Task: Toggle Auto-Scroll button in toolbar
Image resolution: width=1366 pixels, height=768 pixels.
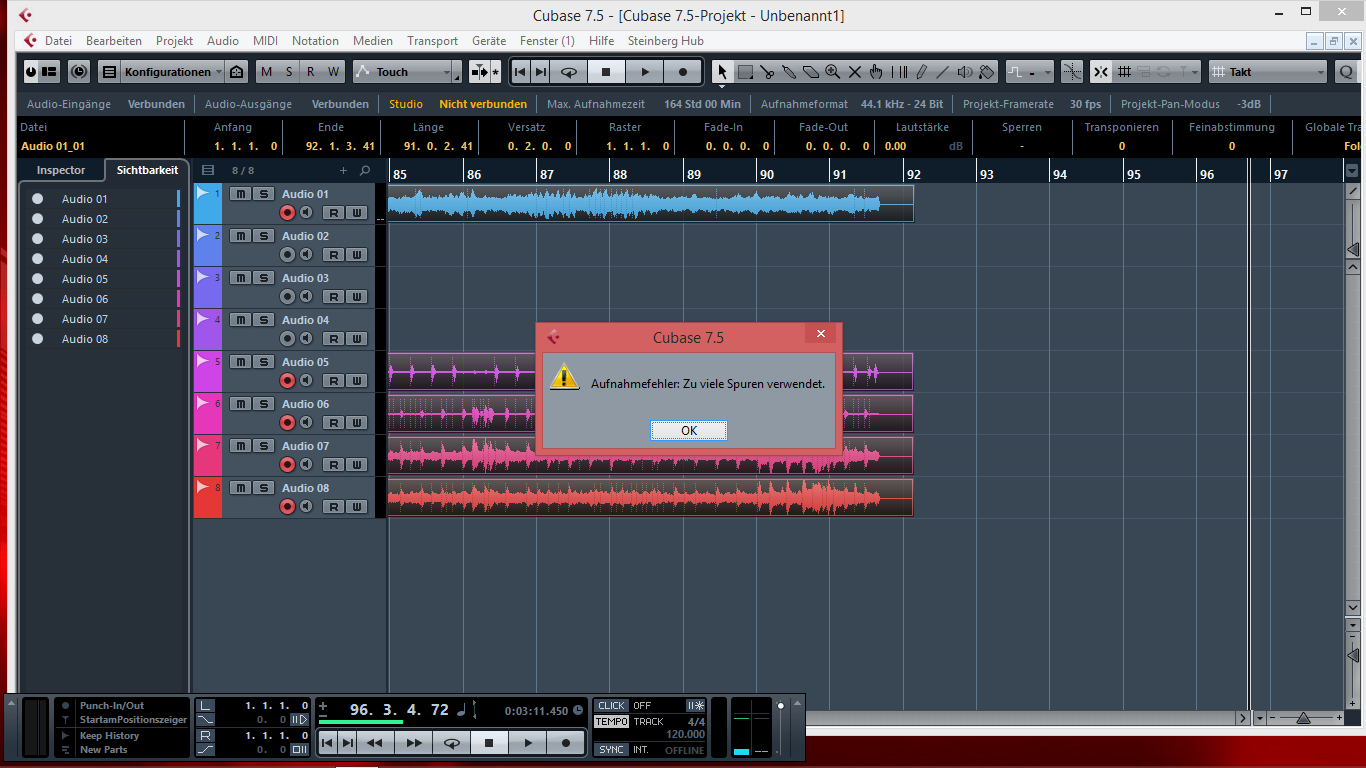Action: coord(479,72)
